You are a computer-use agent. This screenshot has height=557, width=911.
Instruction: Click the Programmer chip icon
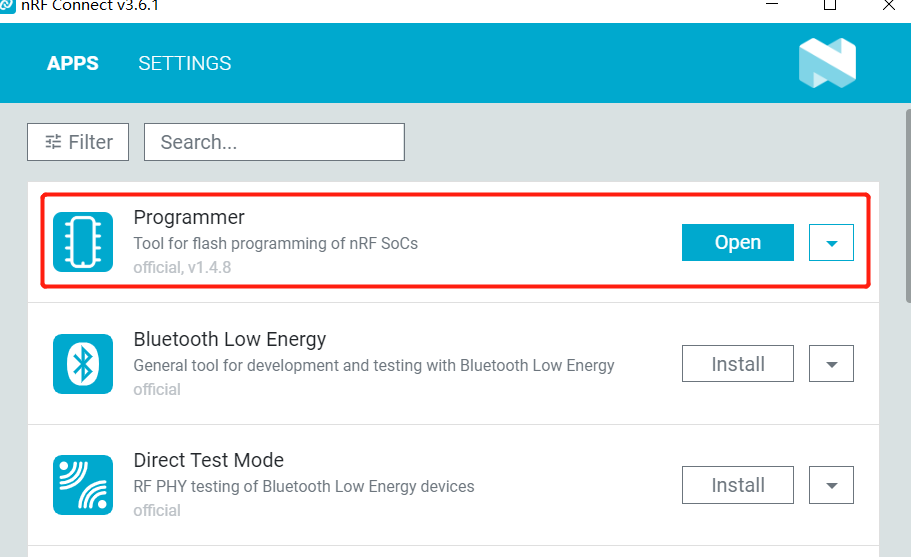point(83,242)
